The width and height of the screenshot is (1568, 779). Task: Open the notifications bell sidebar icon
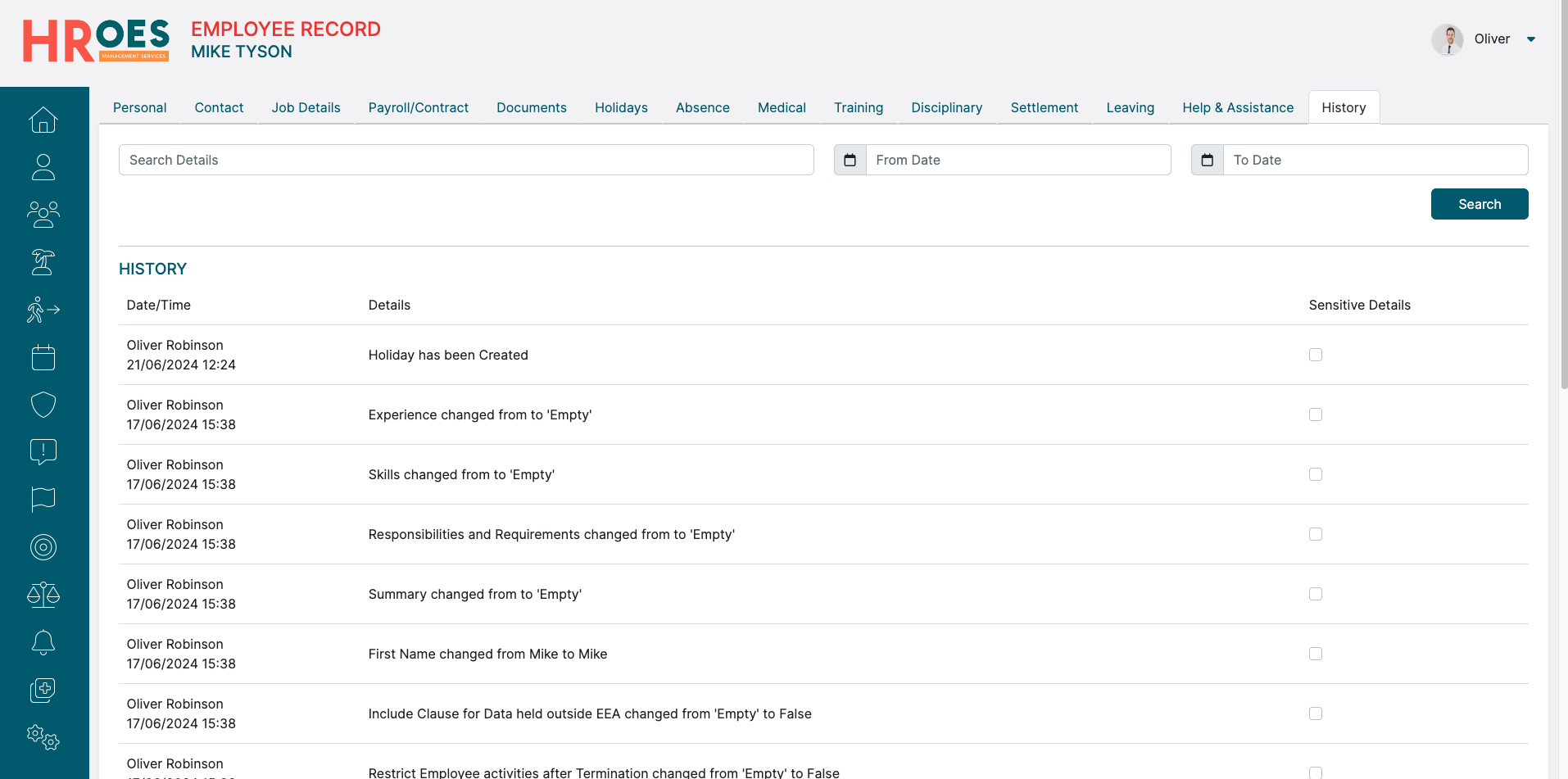pos(43,642)
